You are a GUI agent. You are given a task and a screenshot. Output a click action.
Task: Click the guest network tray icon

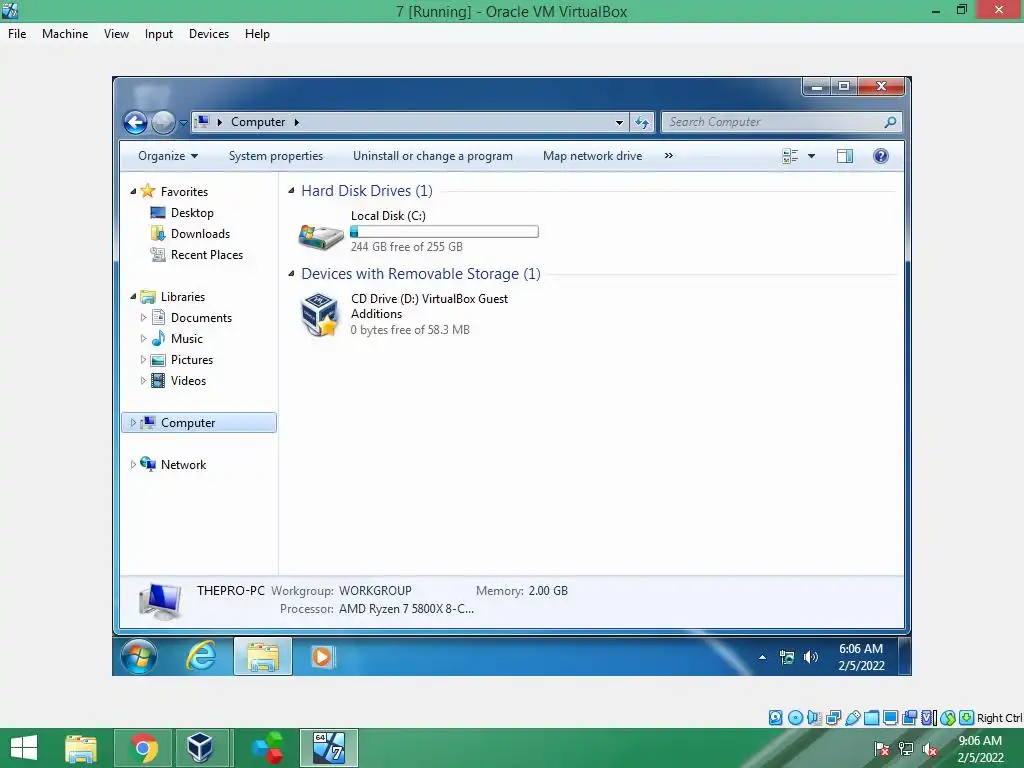coord(787,657)
